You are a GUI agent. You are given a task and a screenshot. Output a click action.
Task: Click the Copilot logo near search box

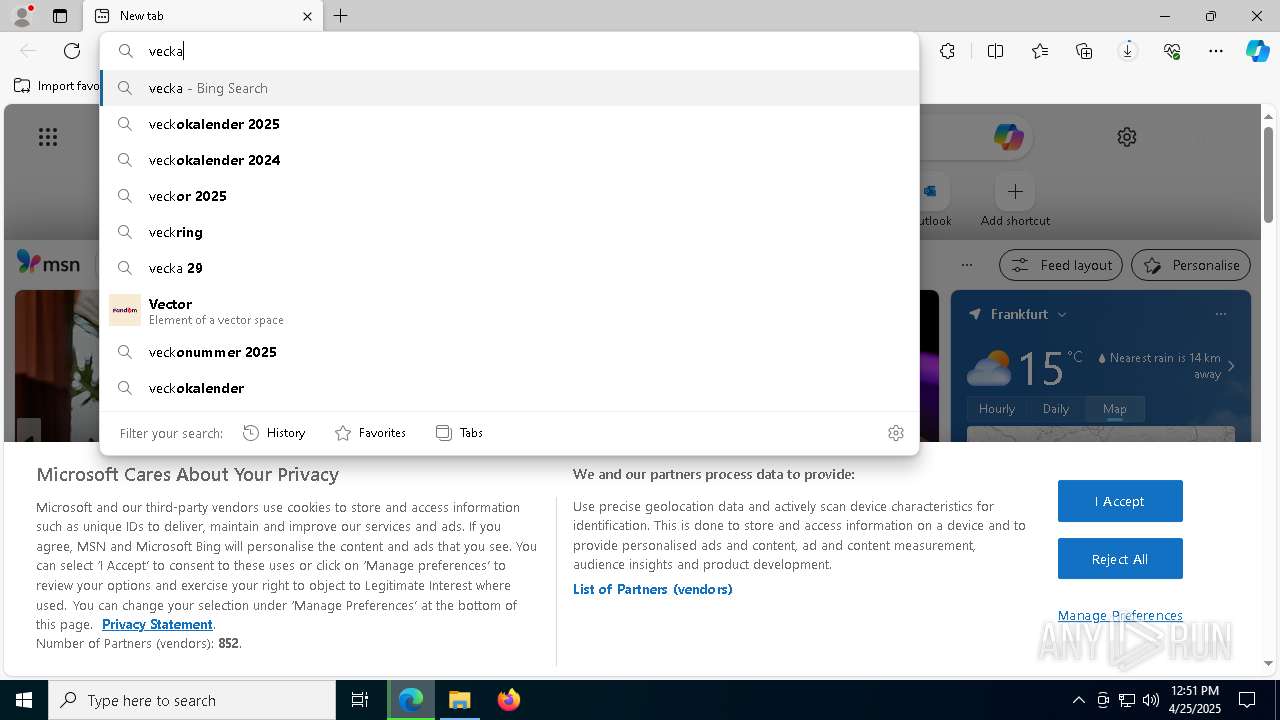(x=1008, y=137)
